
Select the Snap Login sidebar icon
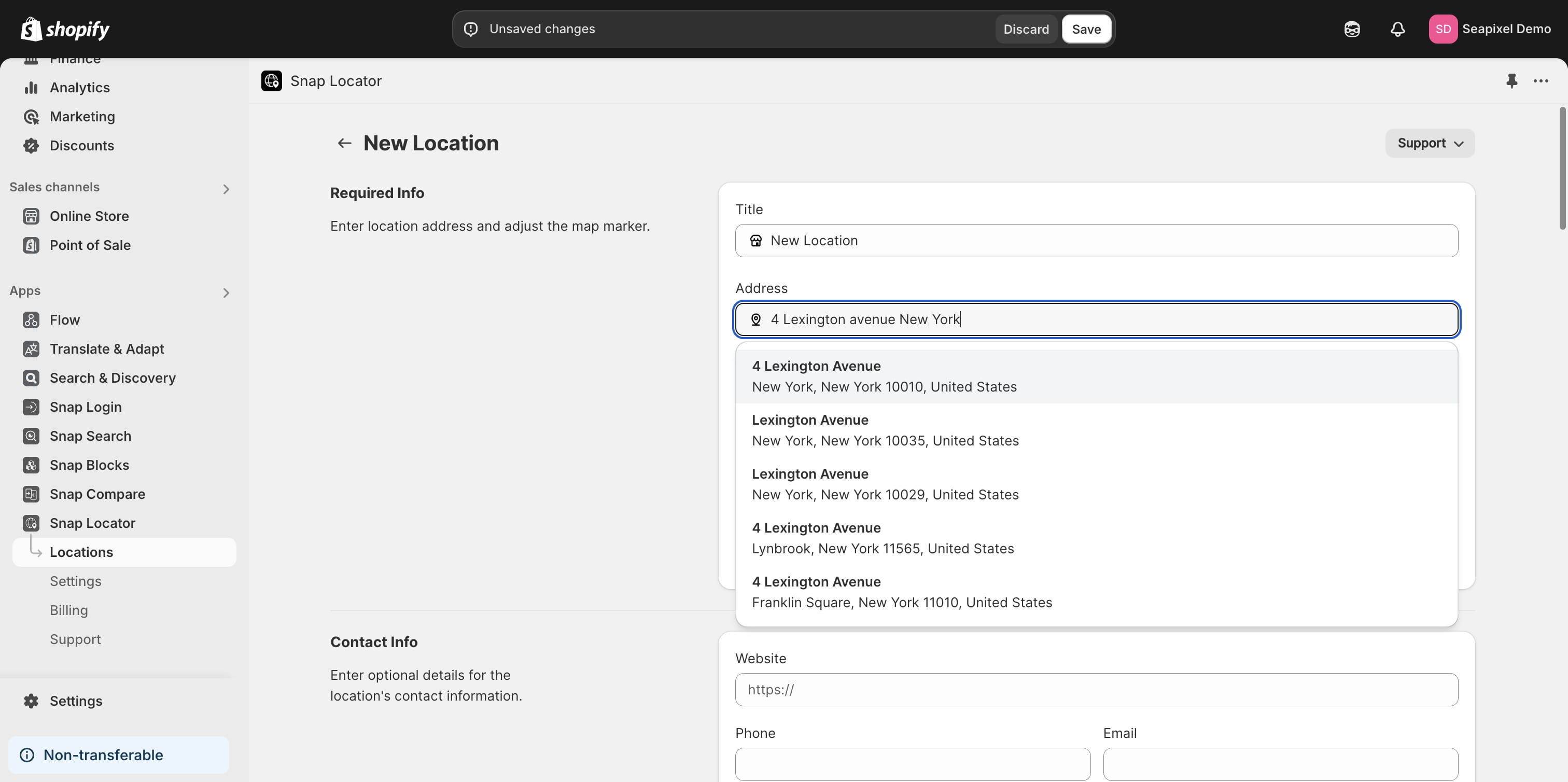31,407
